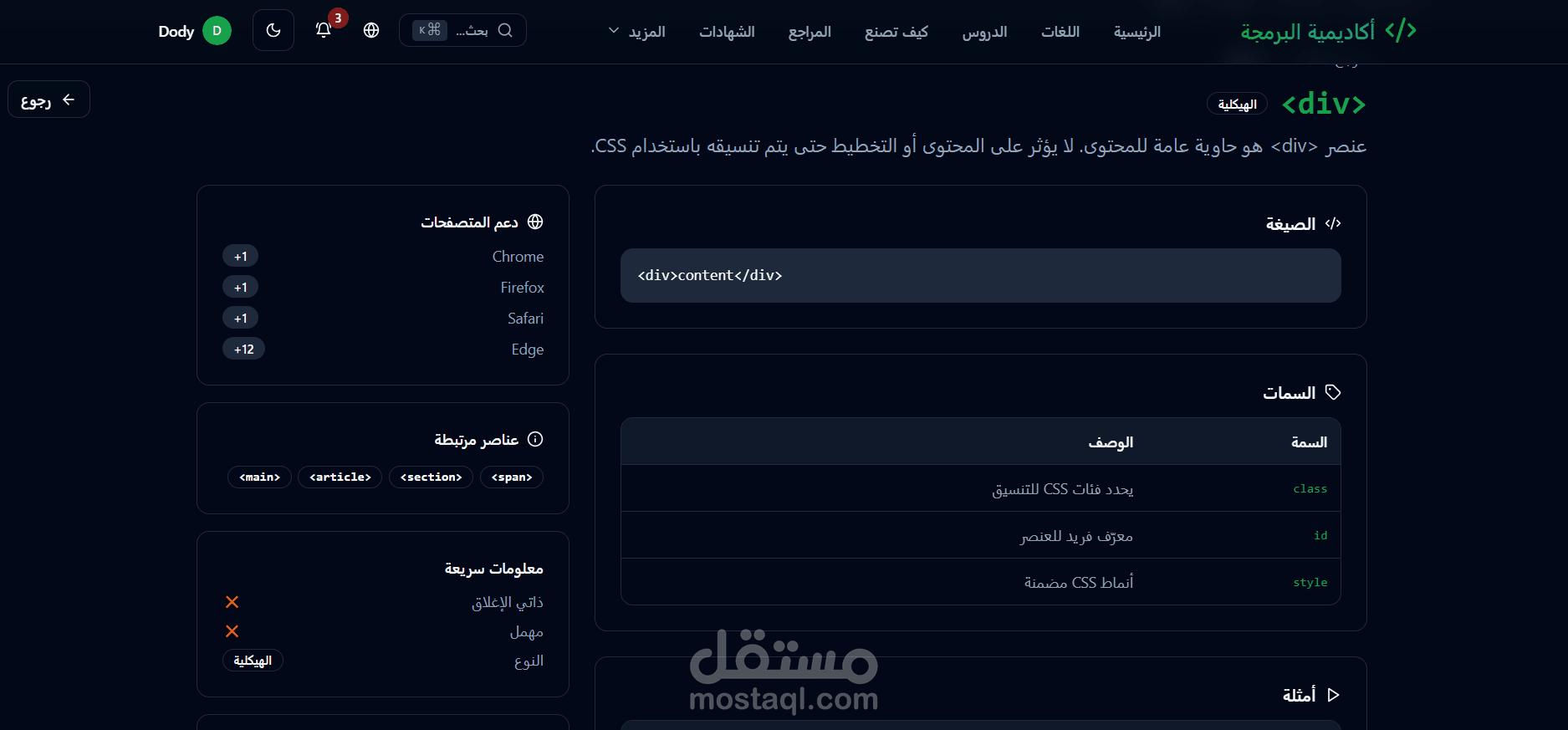Open the الشهادات menu item
Screen dimensions: 1568x730
point(727,32)
